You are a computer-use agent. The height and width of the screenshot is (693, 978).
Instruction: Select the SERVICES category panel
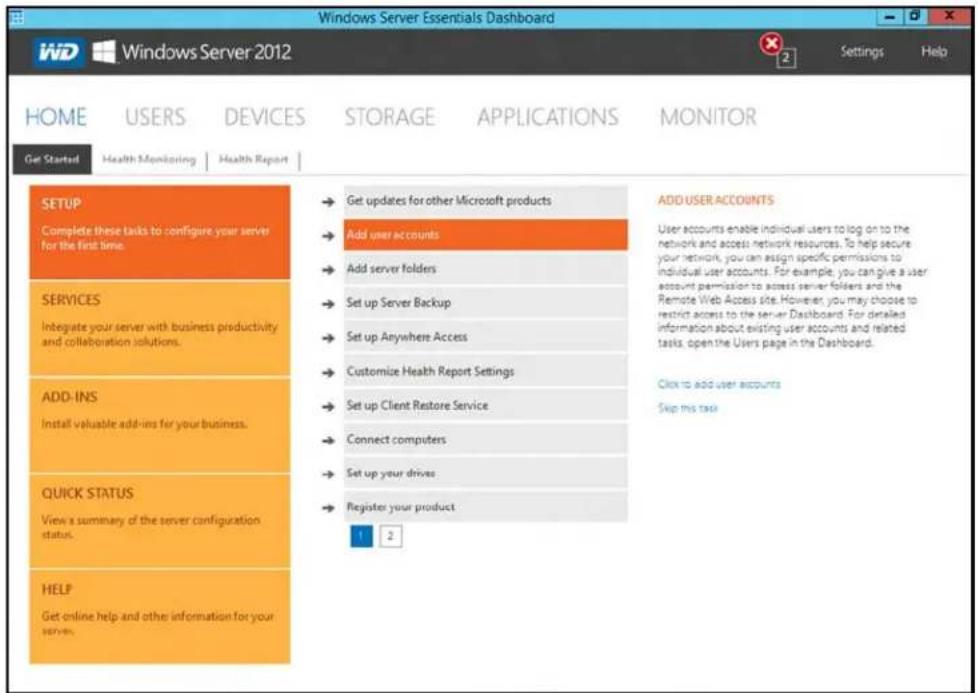[160, 328]
